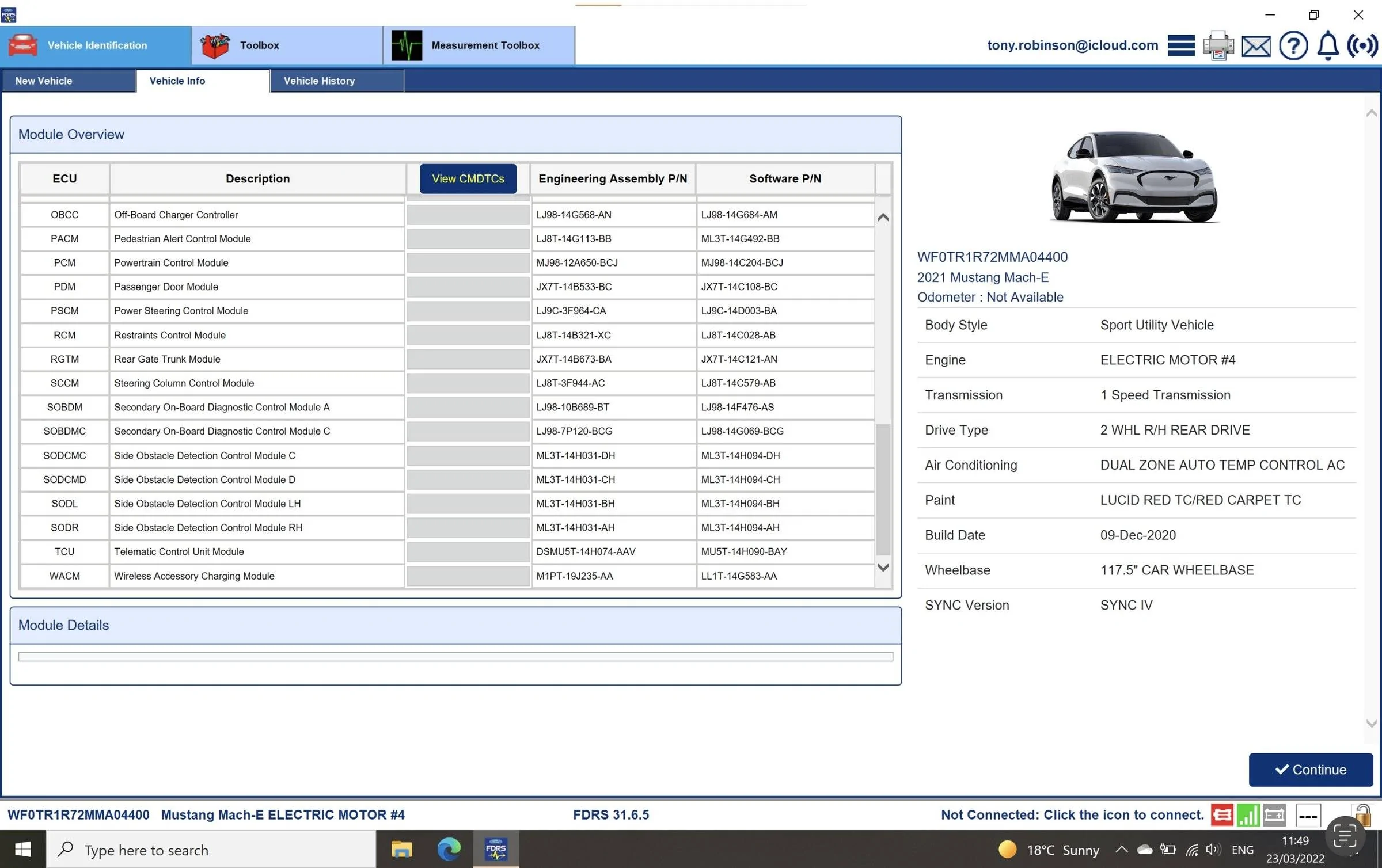Click the red car Vehicle Identification icon
This screenshot has width=1382, height=868.
pos(23,45)
